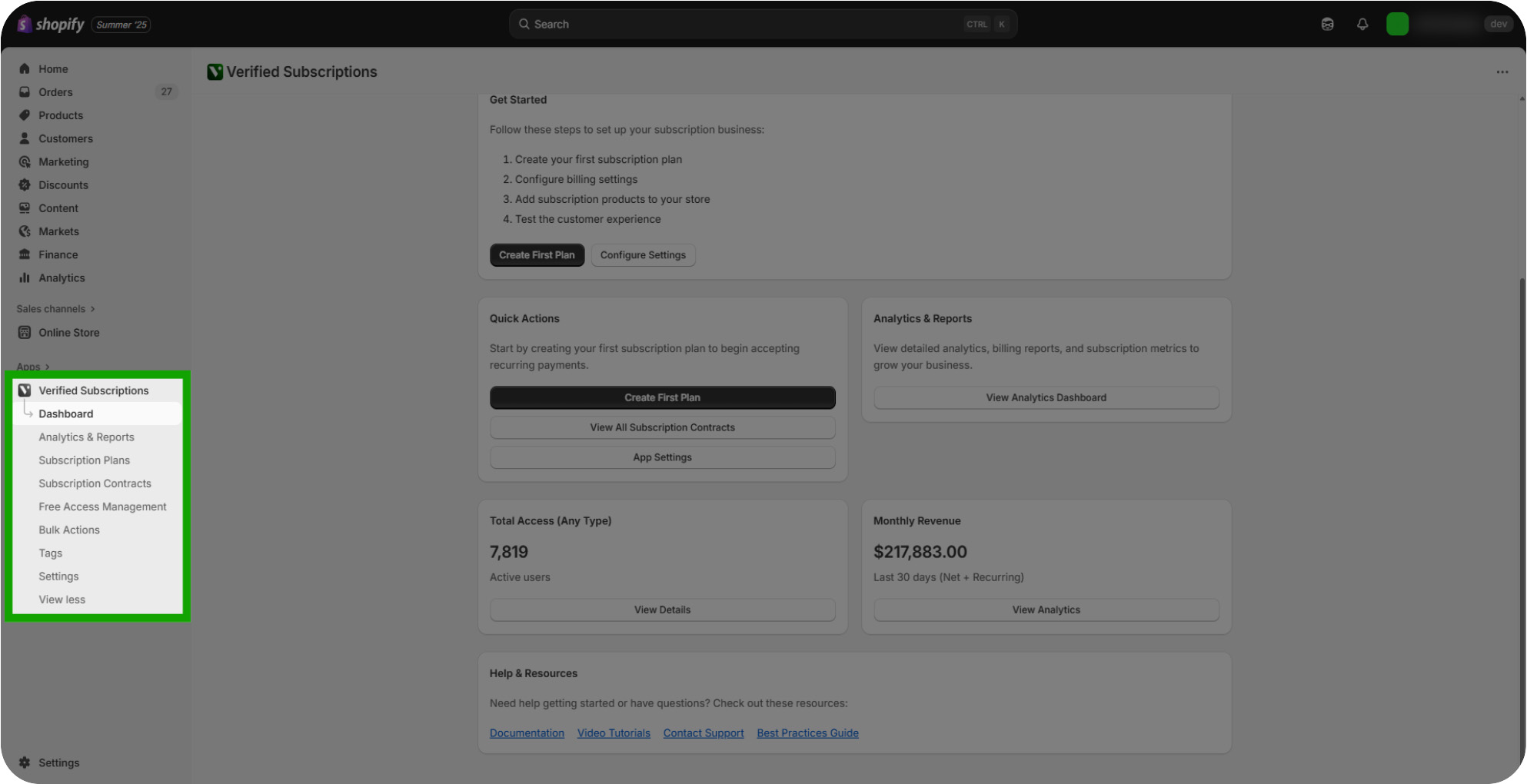Click the Online Store storefront icon
This screenshot has height=784, width=1527.
[25, 332]
